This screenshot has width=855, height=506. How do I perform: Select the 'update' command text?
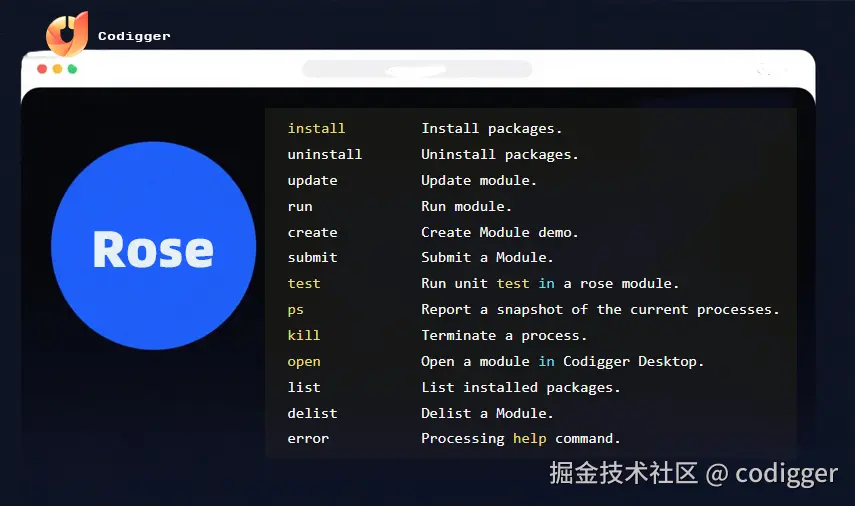click(x=312, y=181)
